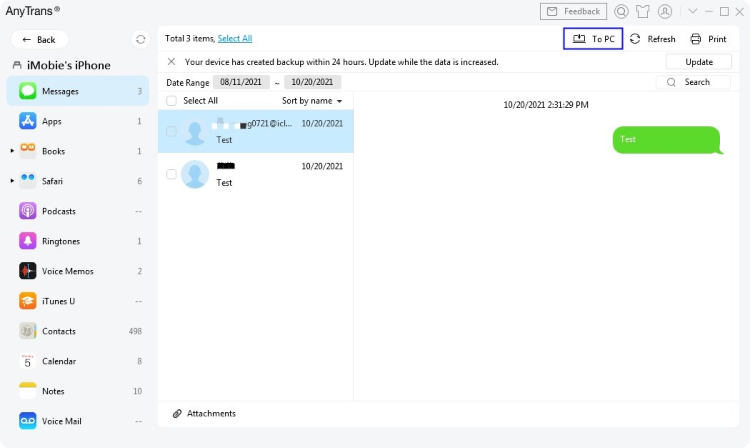Check the second conversation checkbox
Screen dimensions: 750x448
point(171,174)
